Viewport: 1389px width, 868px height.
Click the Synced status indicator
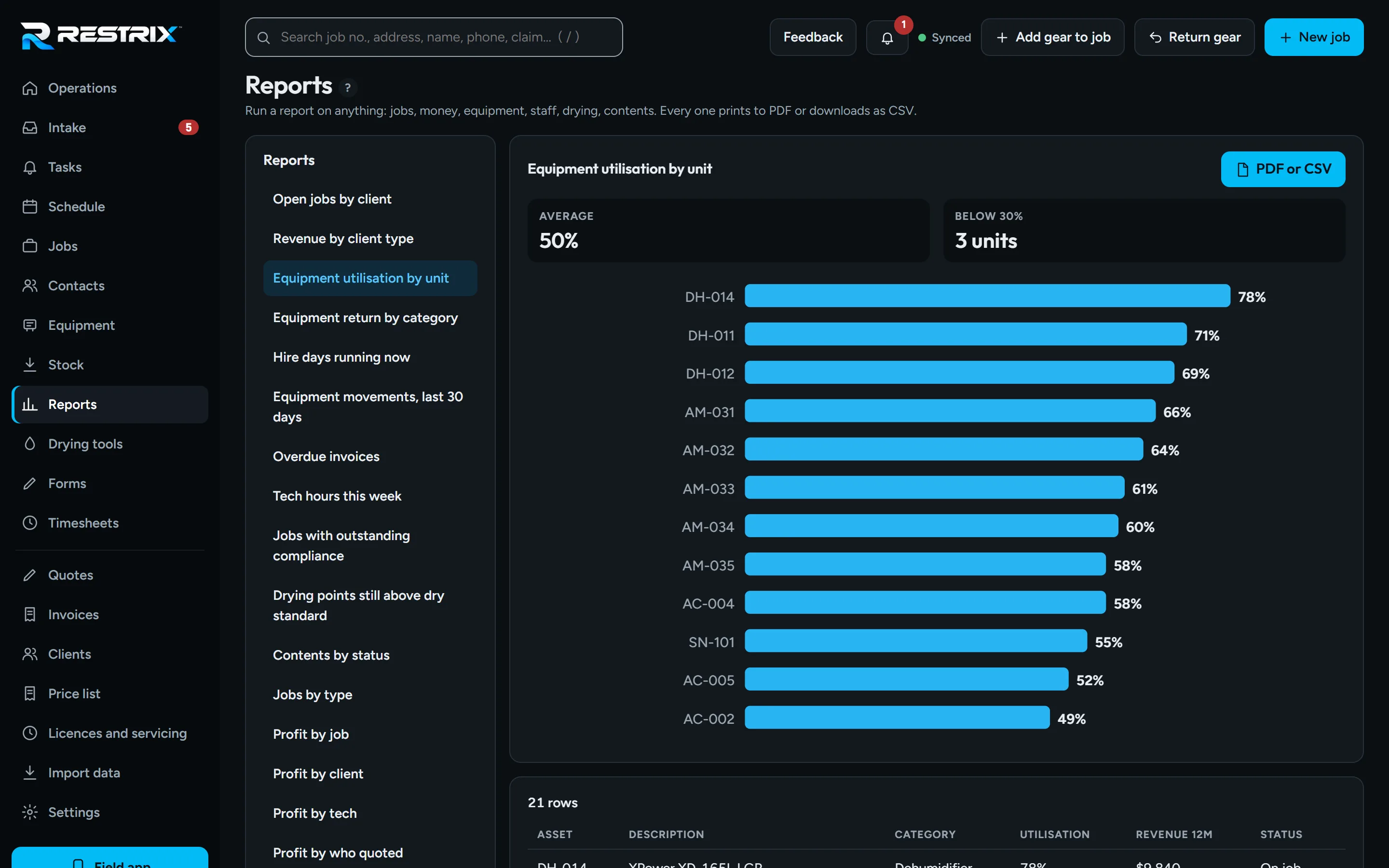pyautogui.click(x=944, y=37)
